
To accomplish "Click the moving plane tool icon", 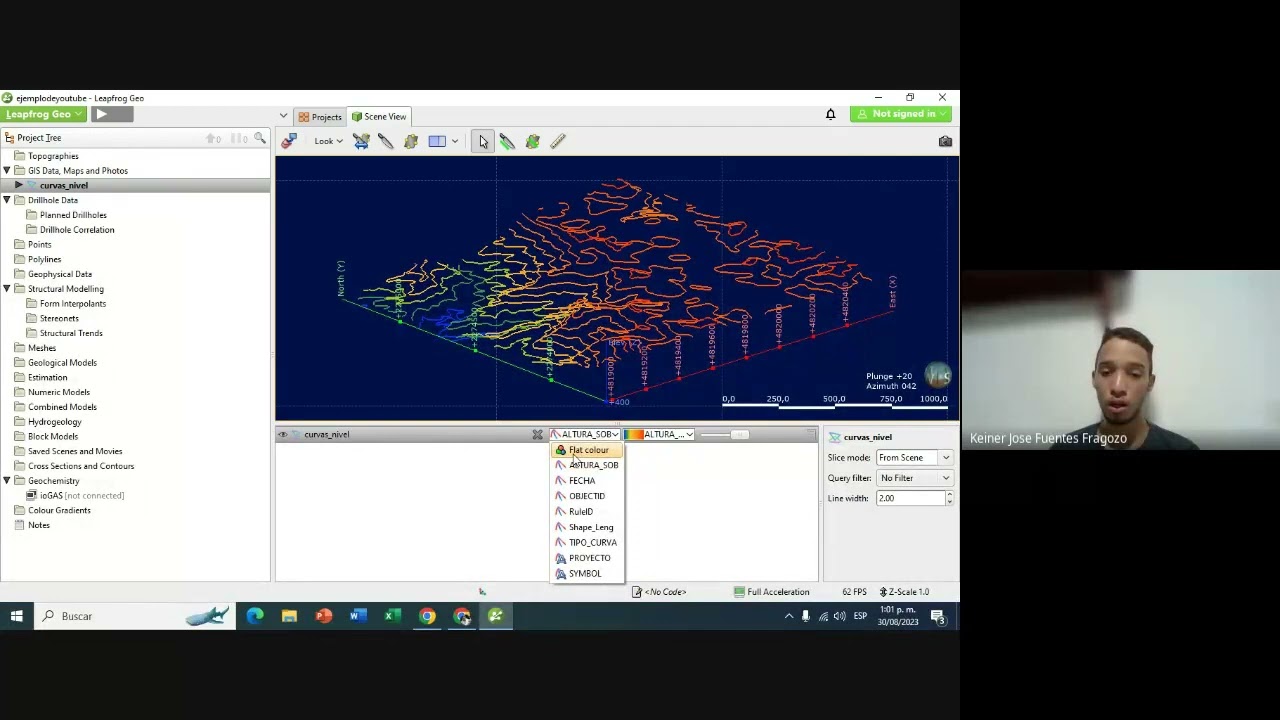I will tap(411, 141).
